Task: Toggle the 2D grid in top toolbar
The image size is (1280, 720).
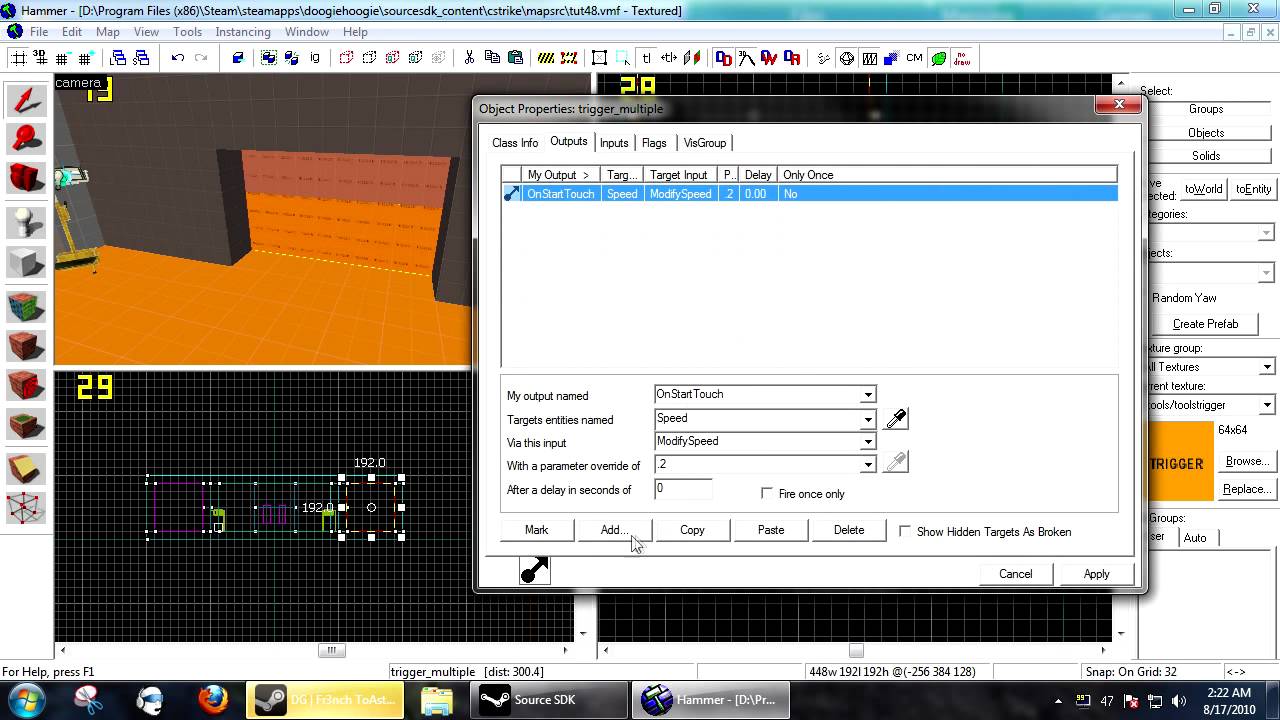Action: [x=19, y=59]
